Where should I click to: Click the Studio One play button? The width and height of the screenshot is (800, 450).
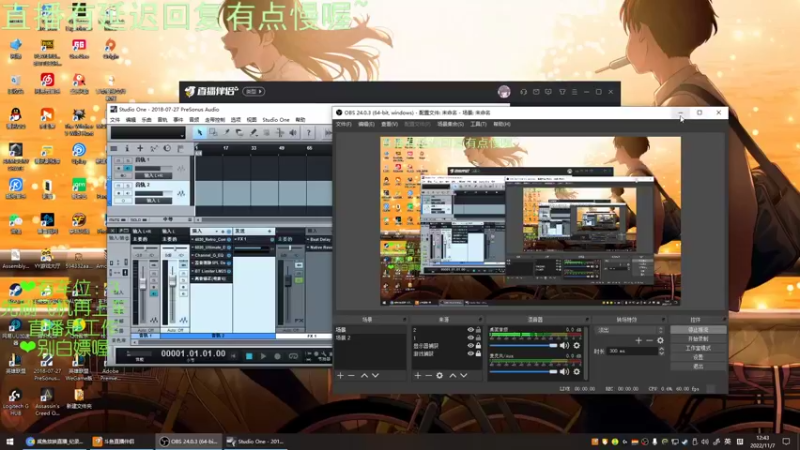pos(263,356)
